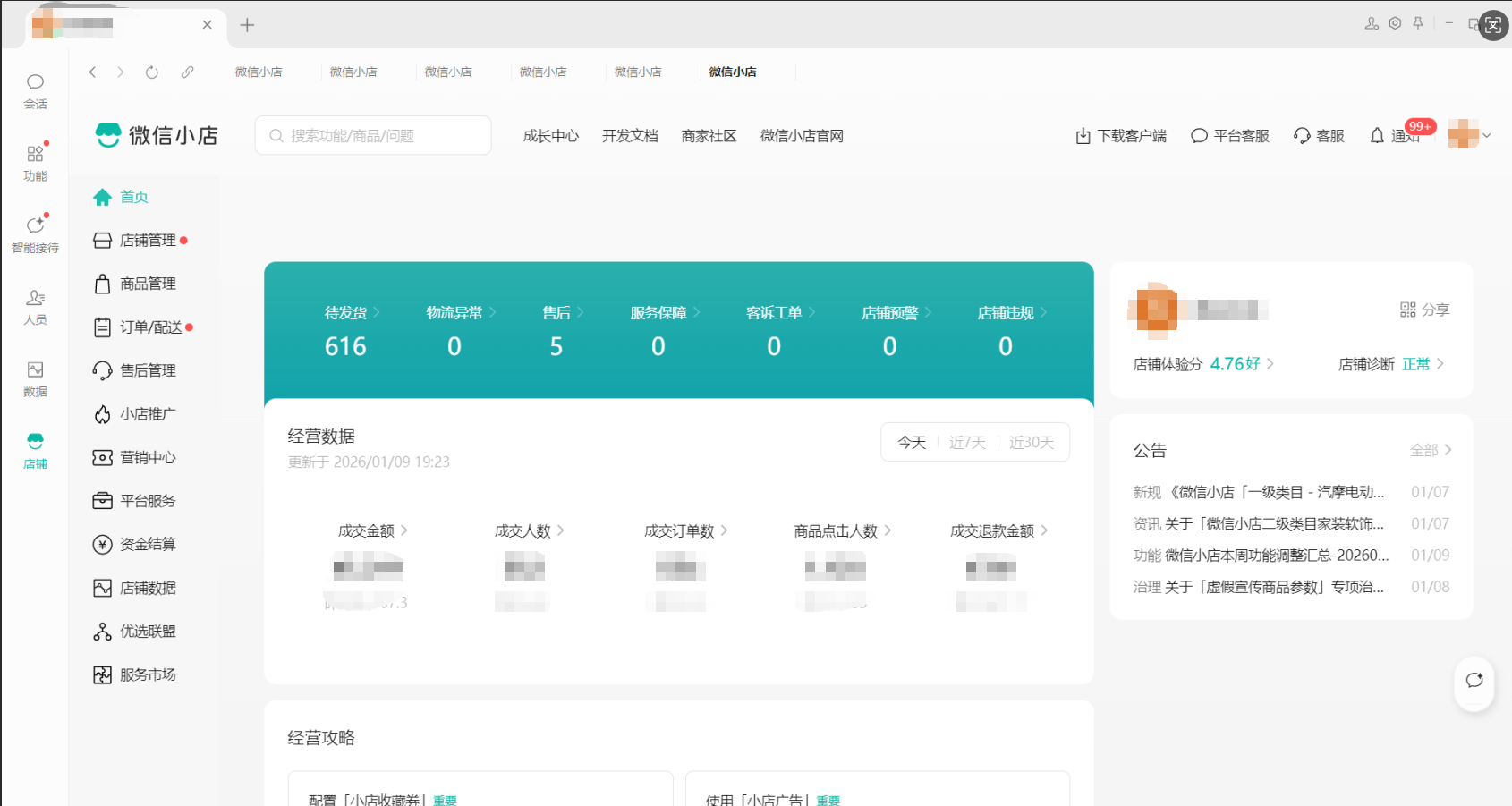Open 平台客服 platform support chat

1230,136
